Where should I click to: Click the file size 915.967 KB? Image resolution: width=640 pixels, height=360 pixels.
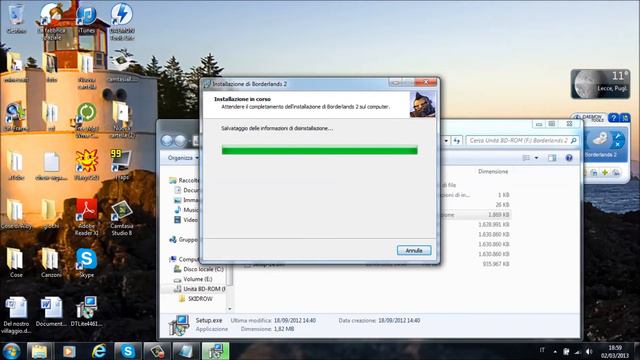pos(496,264)
